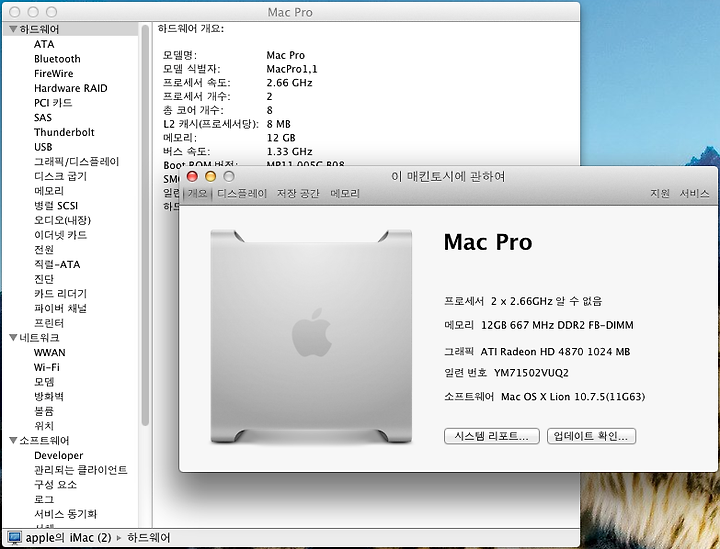Click the 네트워크 category header
The image size is (720, 549).
39,338
